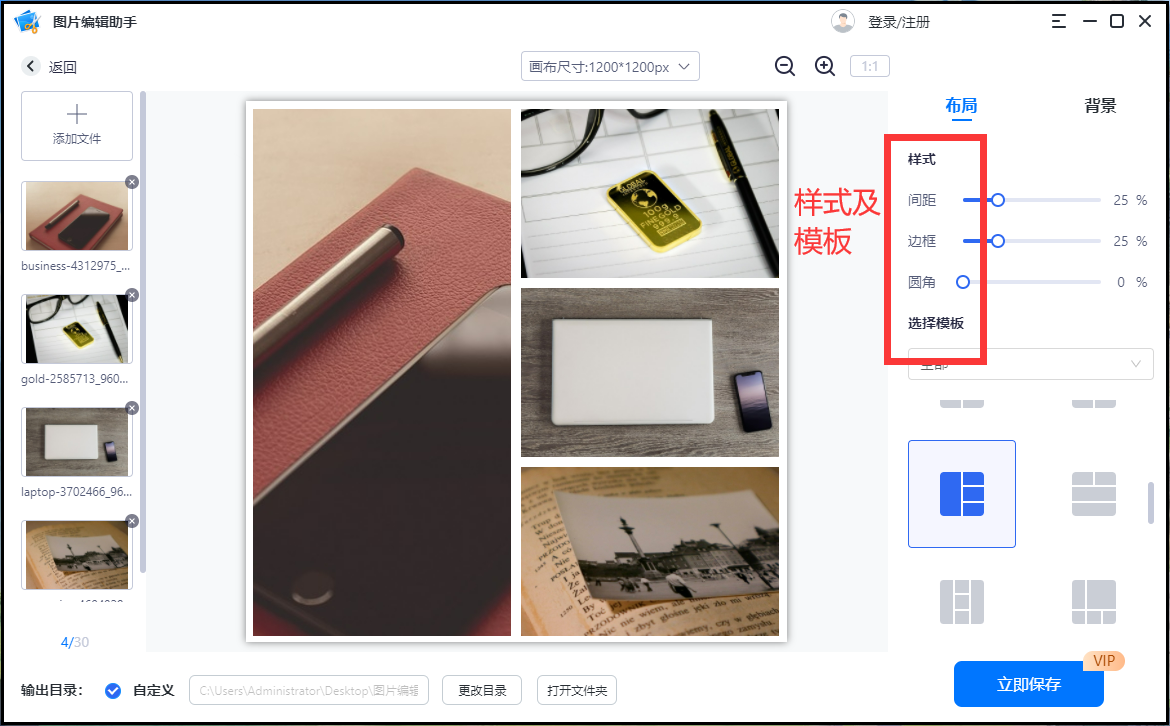This screenshot has width=1170, height=726.
Task: Click the user avatar icon
Action: coord(842,22)
